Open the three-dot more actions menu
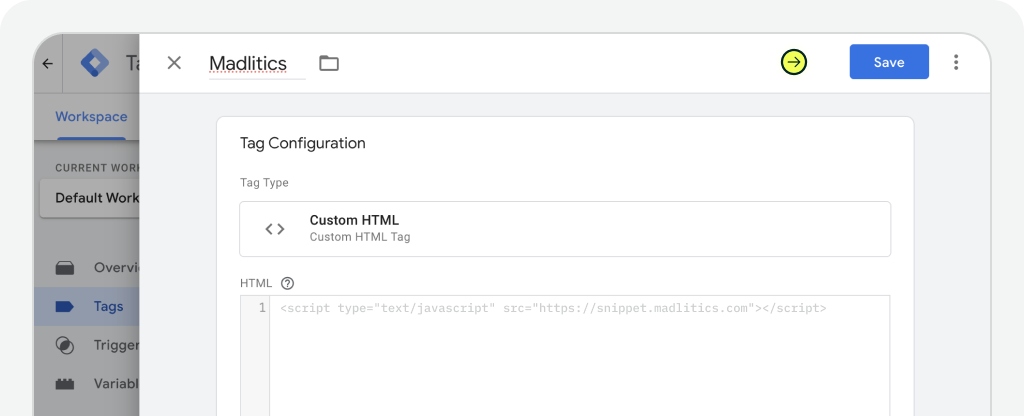The height and width of the screenshot is (416, 1024). pos(956,63)
